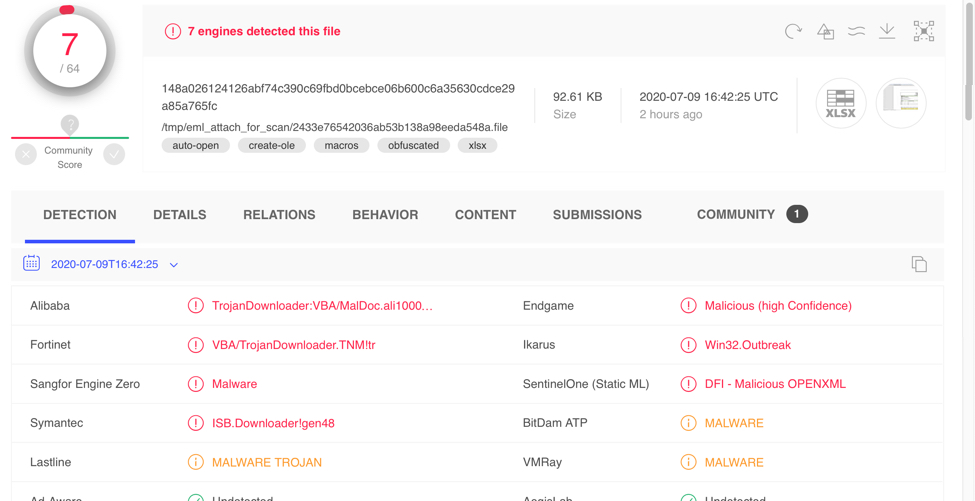Click the macros tag
The image size is (975, 501).
click(x=341, y=145)
